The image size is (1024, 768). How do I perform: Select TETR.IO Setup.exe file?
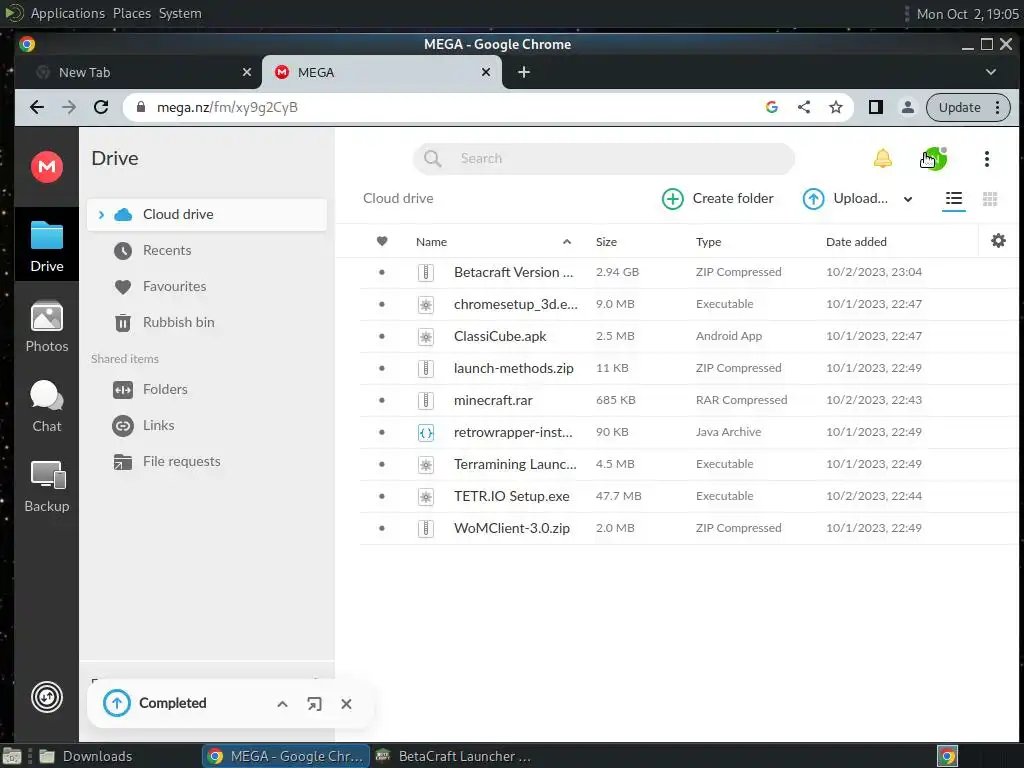click(x=689, y=496)
